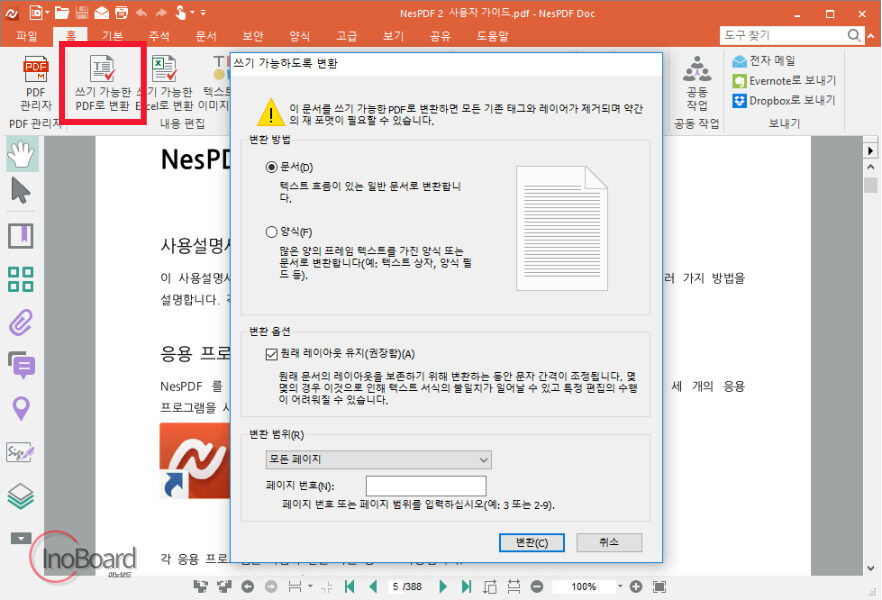
Task: Click the 취소 button
Action: tap(609, 543)
